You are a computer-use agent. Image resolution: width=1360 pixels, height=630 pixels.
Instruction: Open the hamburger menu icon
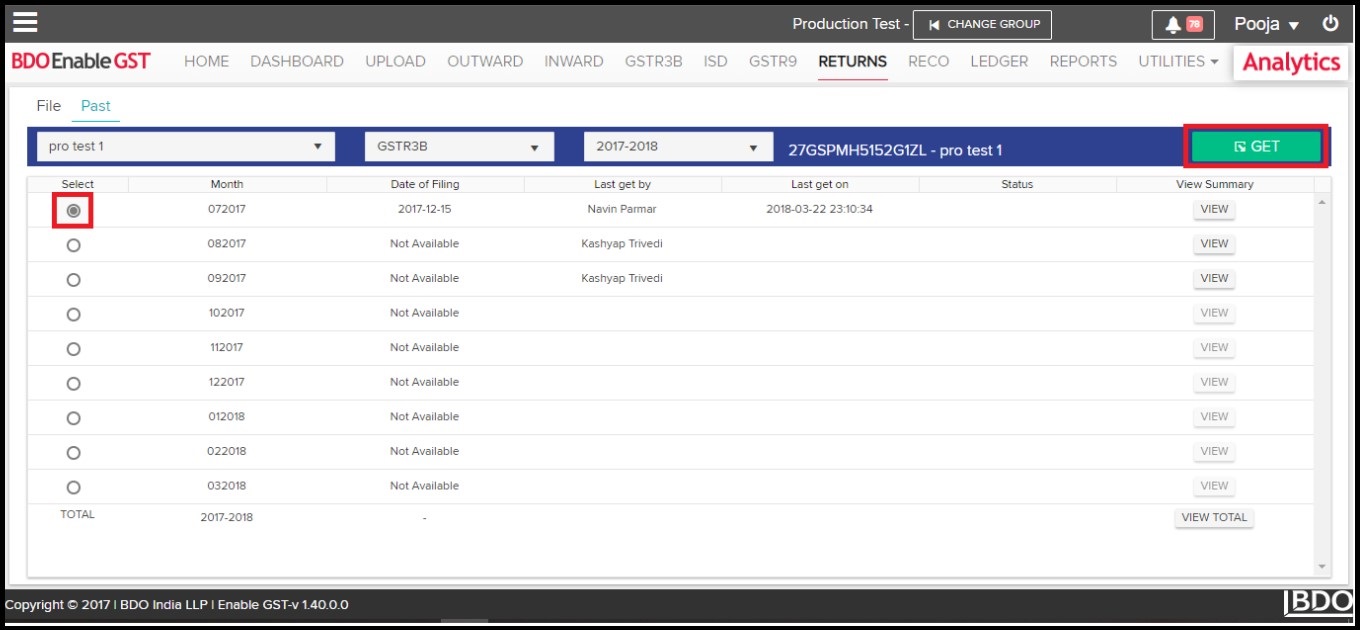[x=25, y=22]
